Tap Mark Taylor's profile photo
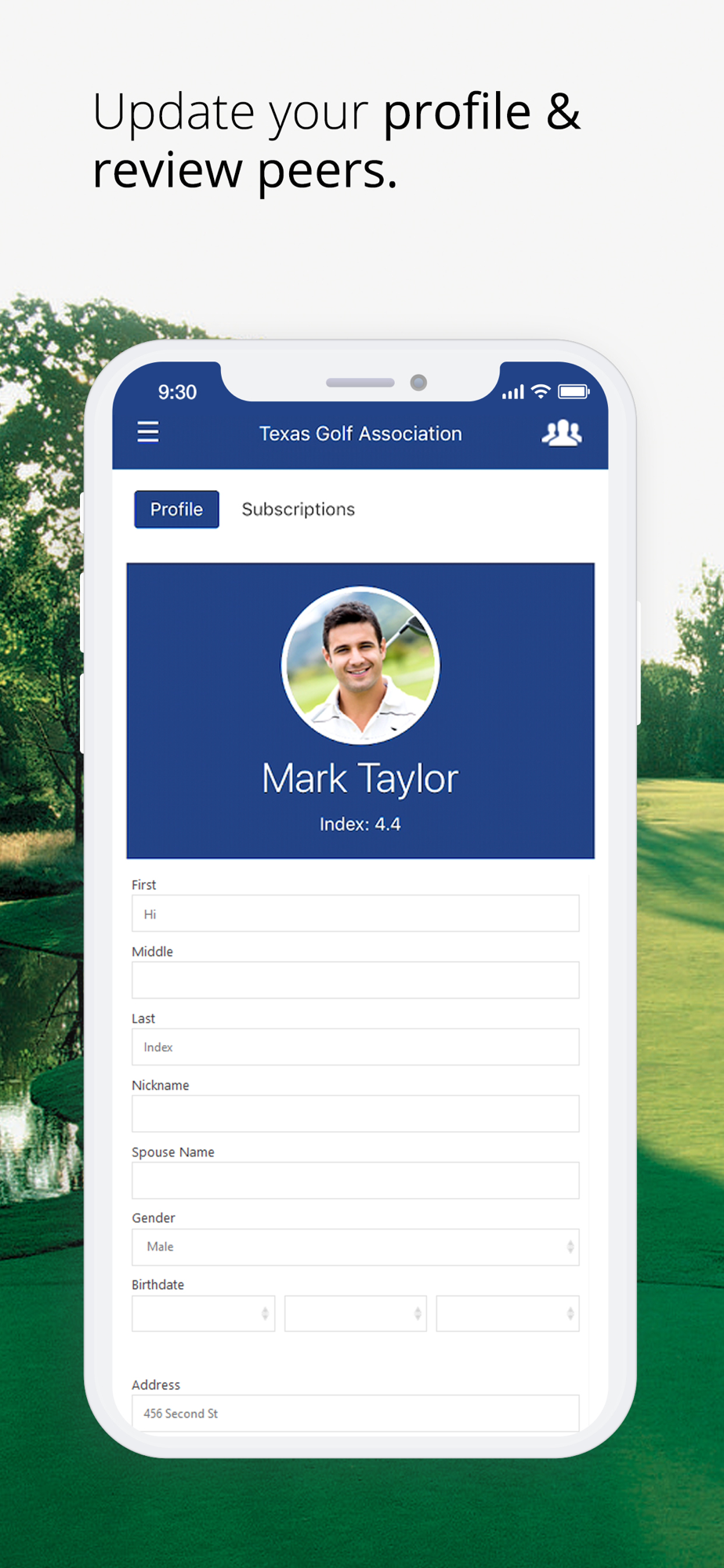This screenshot has width=724, height=1568. click(x=360, y=666)
